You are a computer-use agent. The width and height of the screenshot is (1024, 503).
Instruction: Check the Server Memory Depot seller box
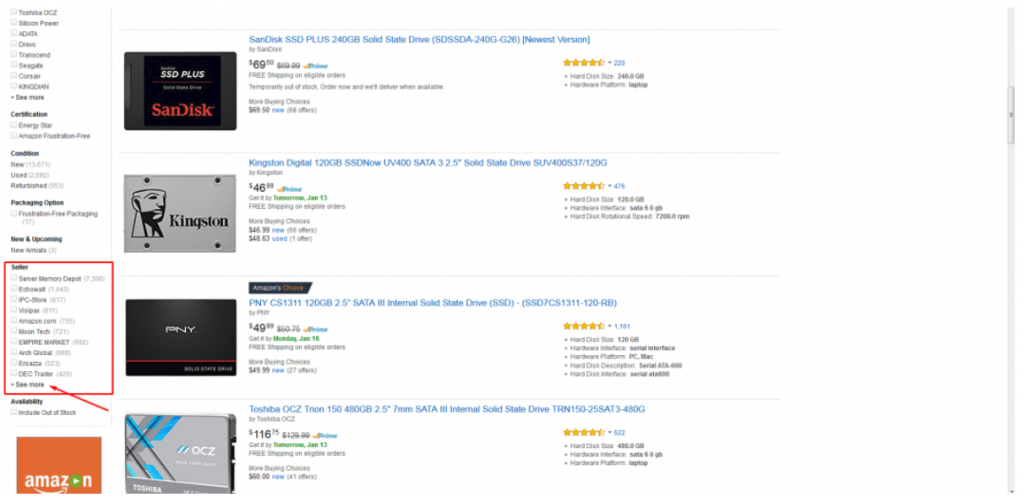pos(14,278)
